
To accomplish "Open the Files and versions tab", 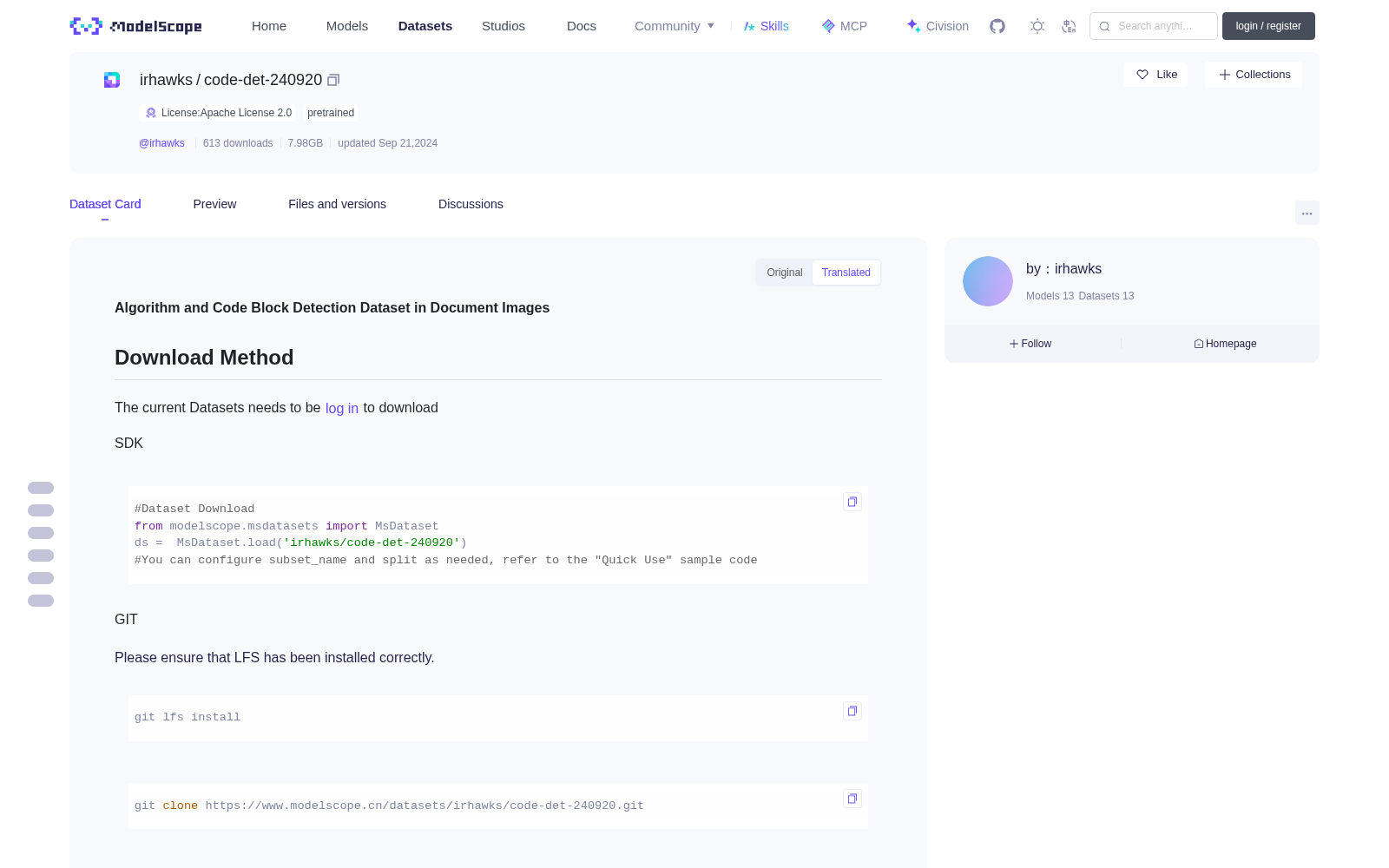I will click(337, 204).
